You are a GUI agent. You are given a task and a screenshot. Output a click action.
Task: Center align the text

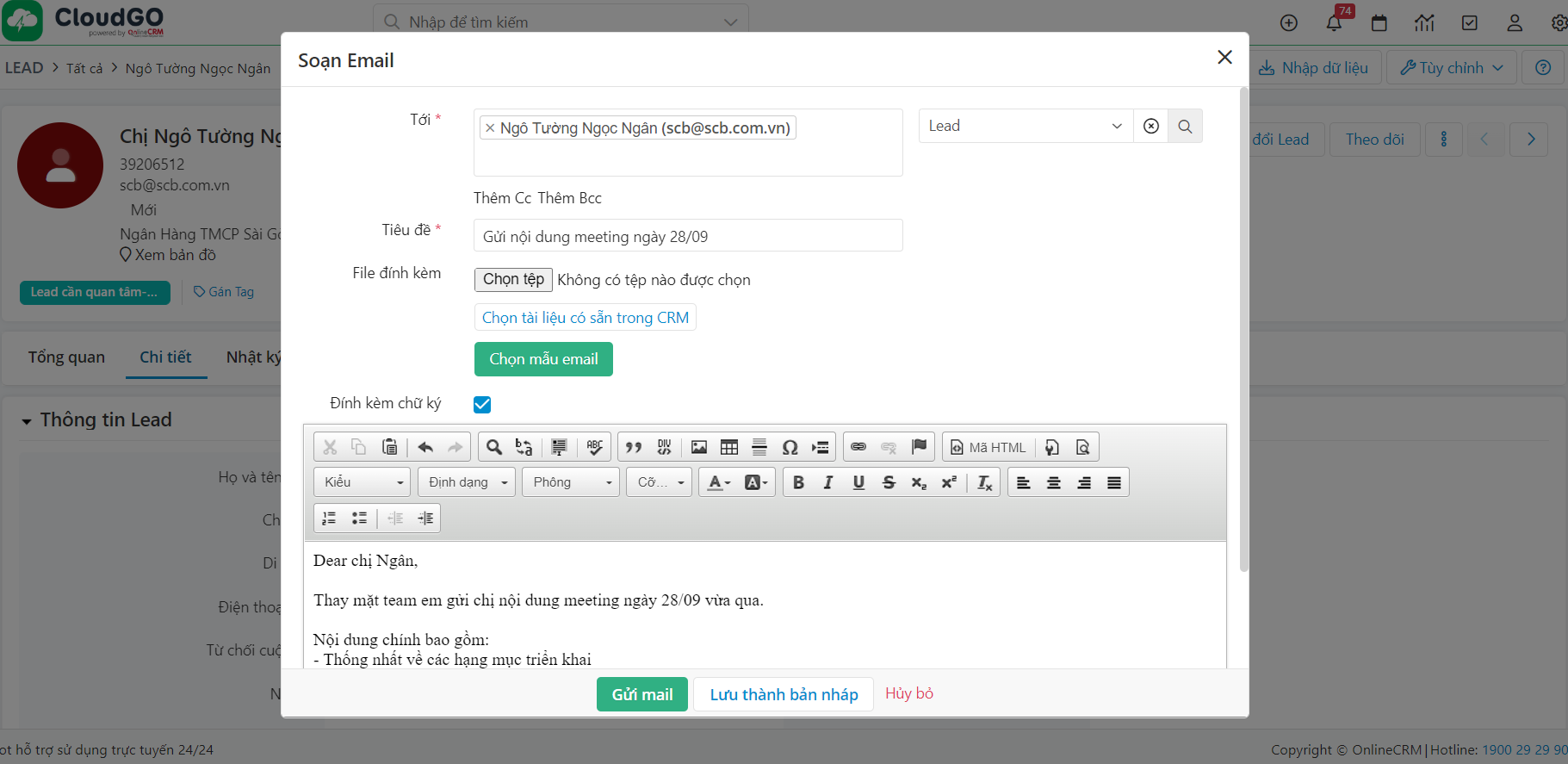[x=1054, y=482]
